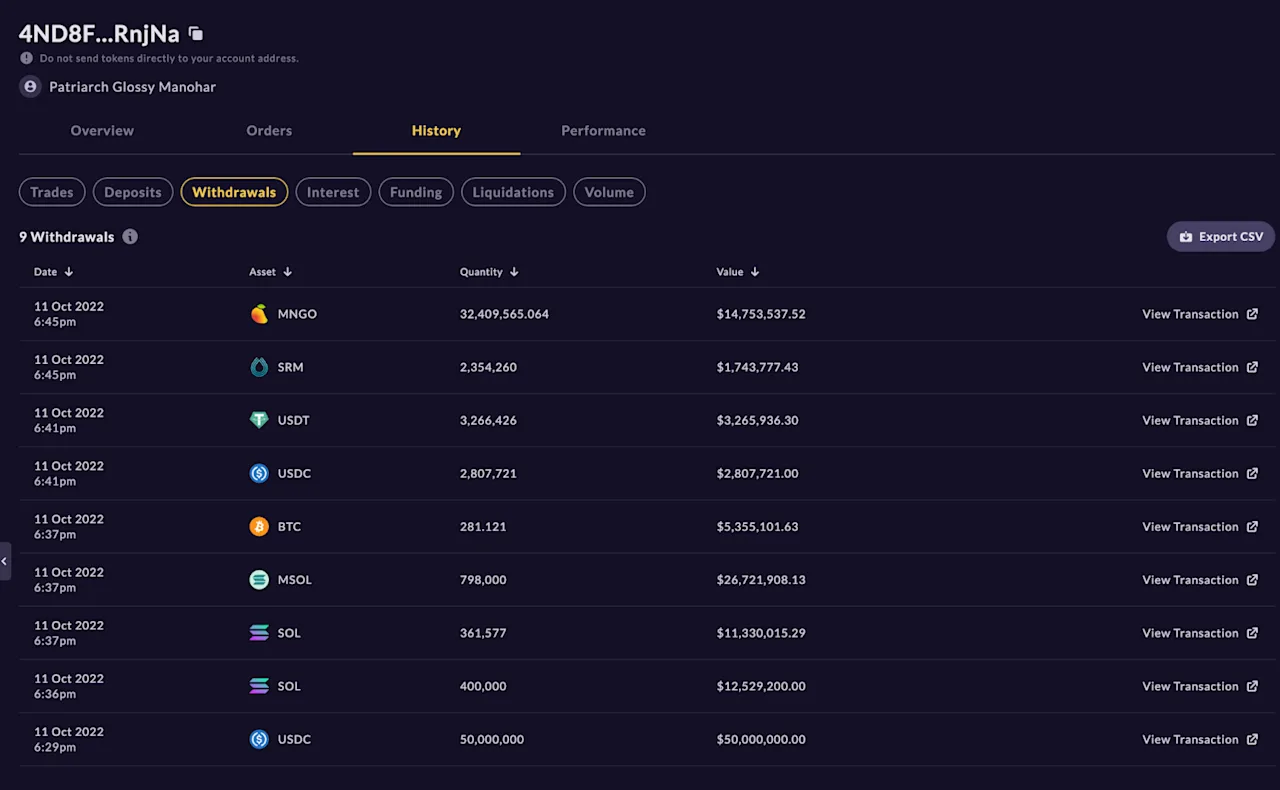Show the Funding history filter
1280x790 pixels.
416,192
